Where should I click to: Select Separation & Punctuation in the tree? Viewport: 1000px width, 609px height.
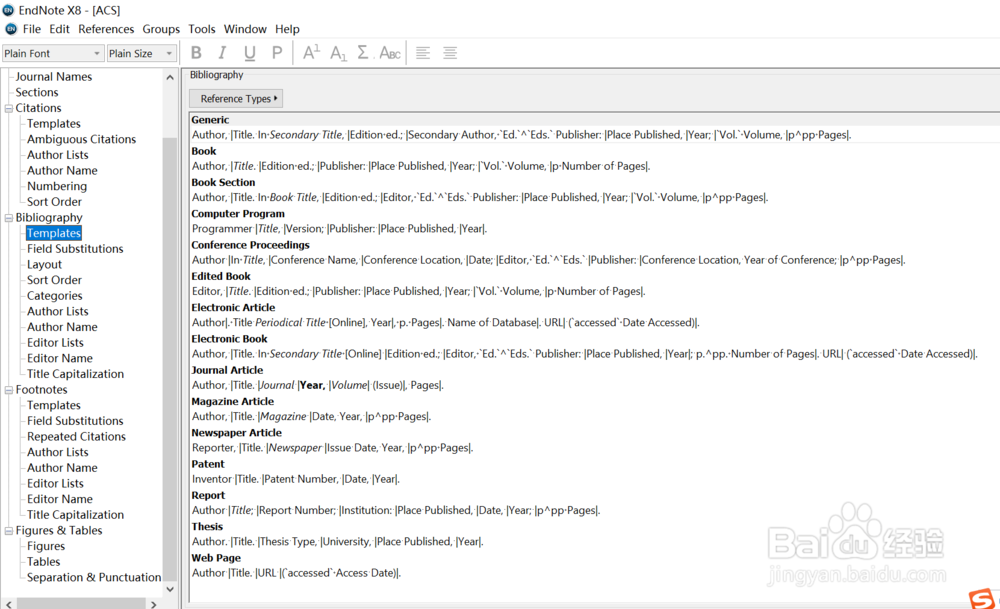pos(94,578)
